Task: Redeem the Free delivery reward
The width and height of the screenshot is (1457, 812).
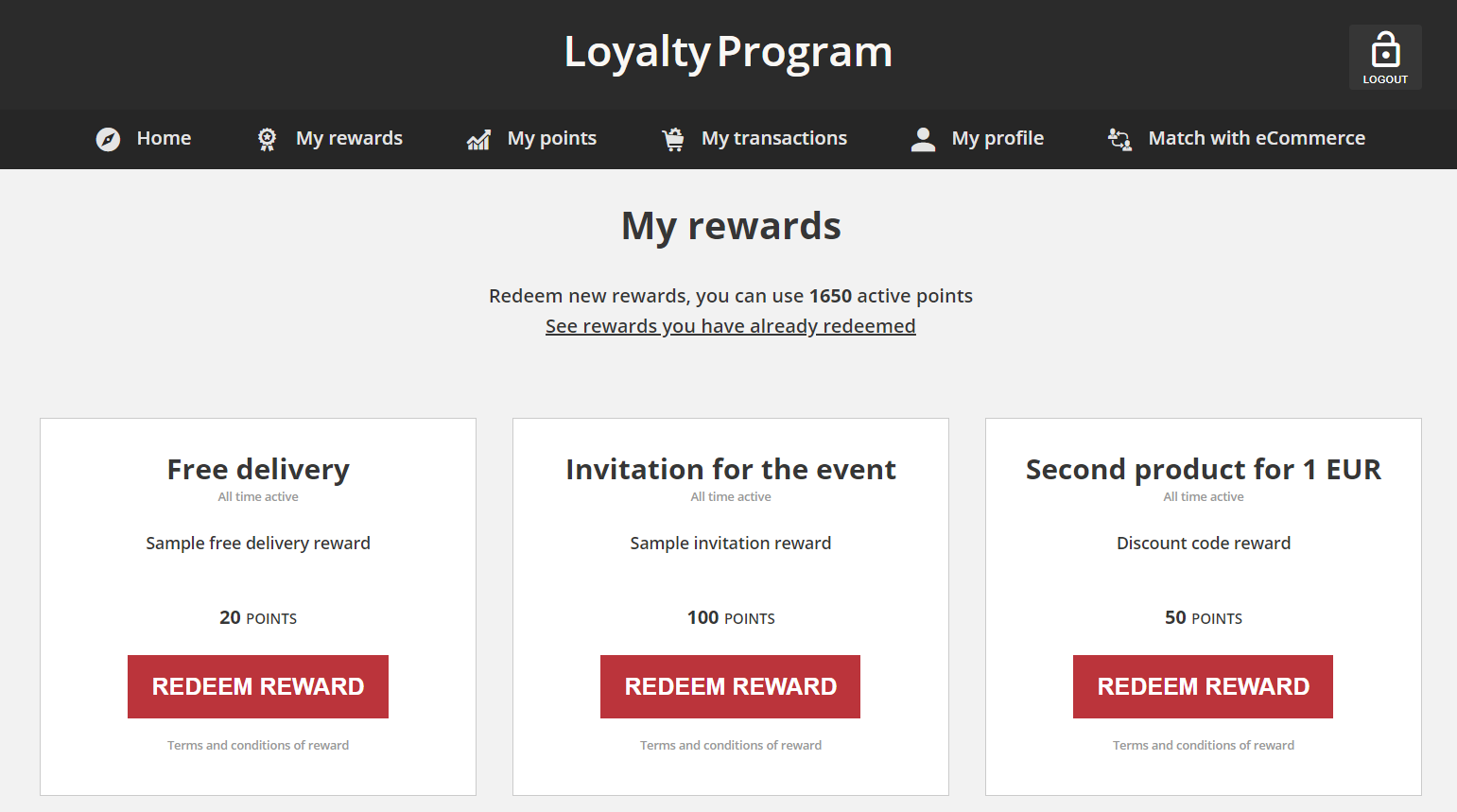Action: tap(258, 686)
